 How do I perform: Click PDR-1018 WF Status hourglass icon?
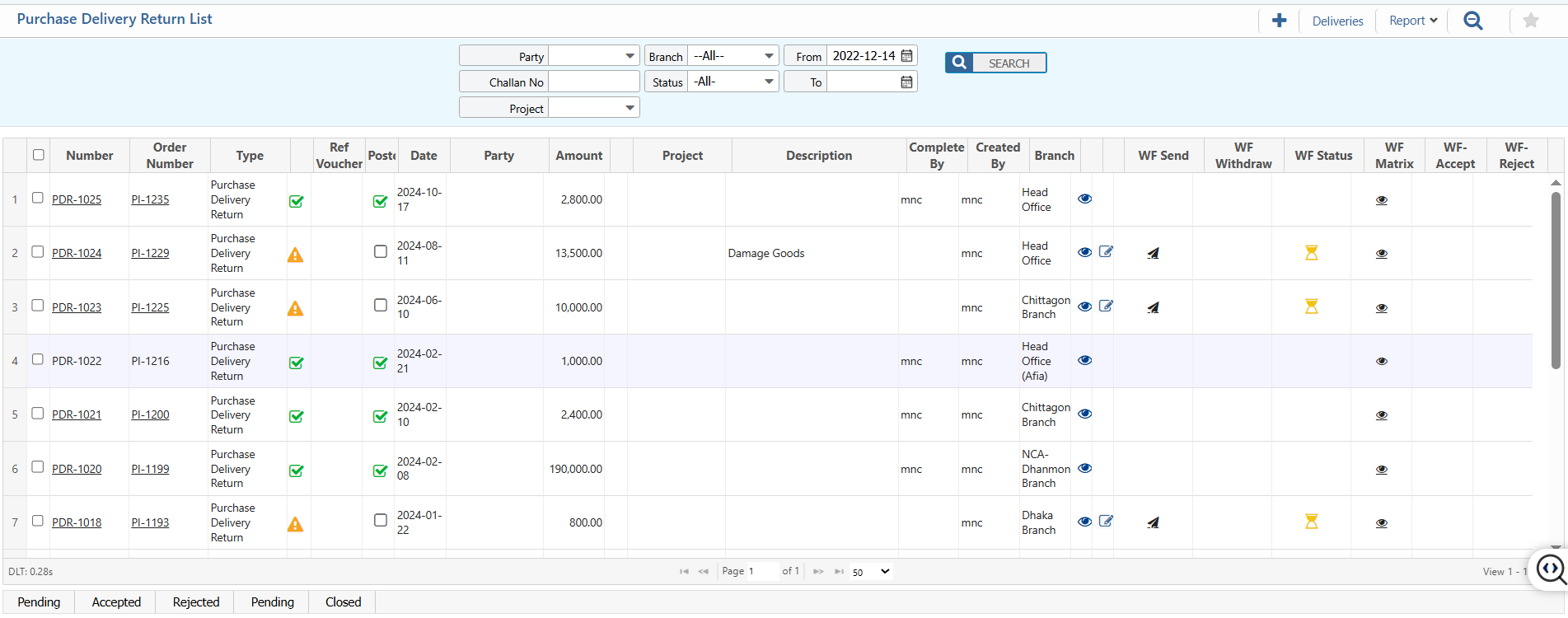(1312, 521)
